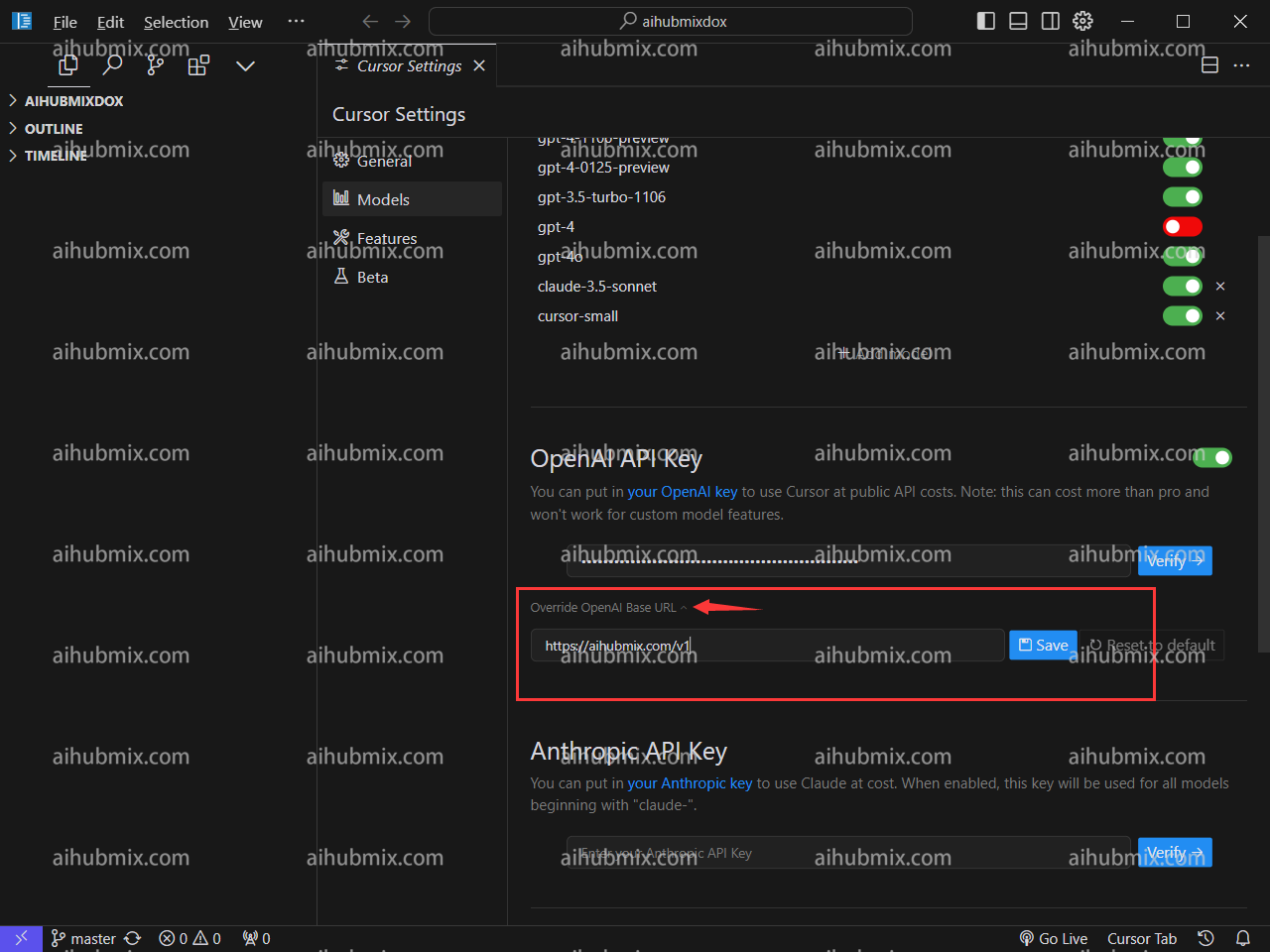Click the ports forwarded indicator
This screenshot has height=952, width=1270.
point(256,938)
